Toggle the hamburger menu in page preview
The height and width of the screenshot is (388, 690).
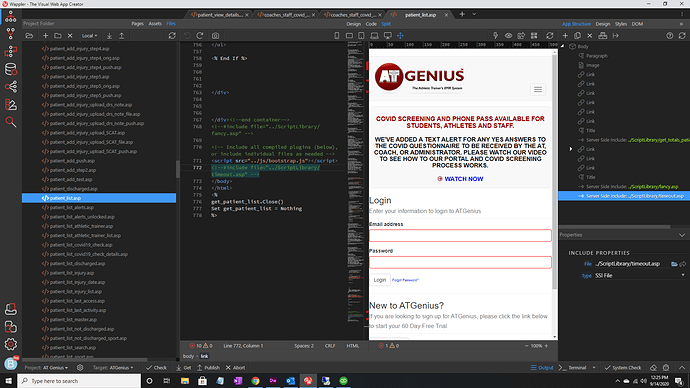538,89
